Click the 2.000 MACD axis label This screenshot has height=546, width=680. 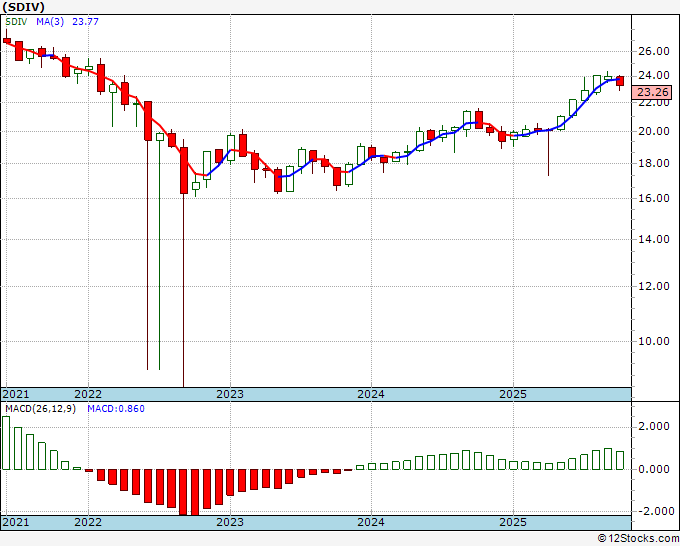click(654, 427)
